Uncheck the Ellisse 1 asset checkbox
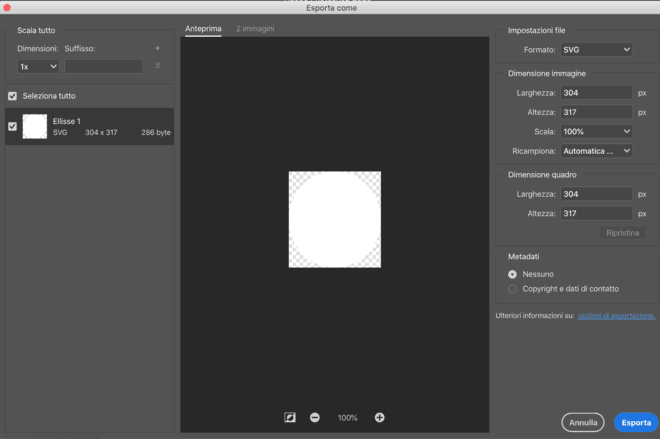This screenshot has height=439, width=660. coord(12,126)
